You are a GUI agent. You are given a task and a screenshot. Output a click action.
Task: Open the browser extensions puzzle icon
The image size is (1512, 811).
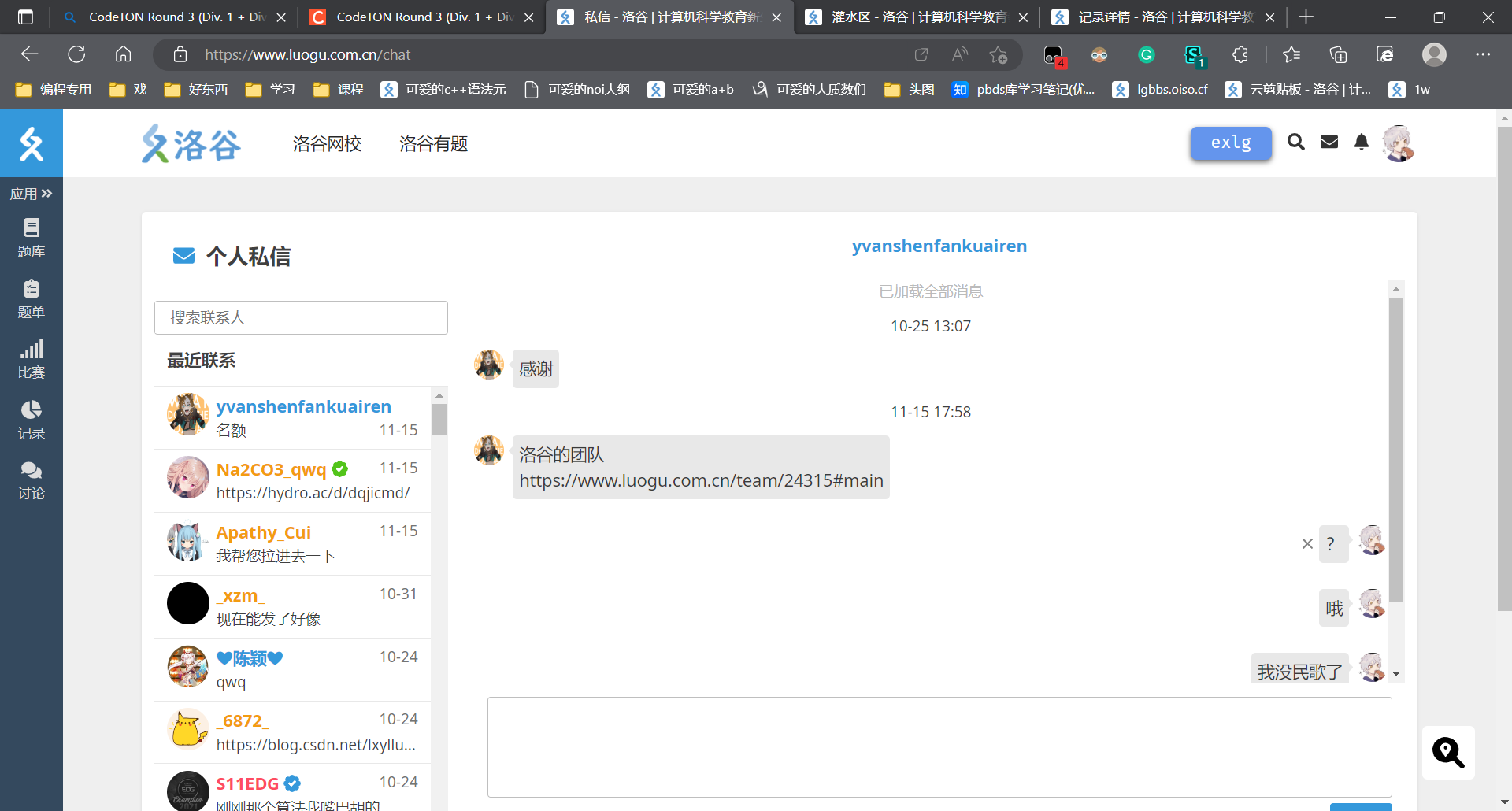click(1240, 54)
